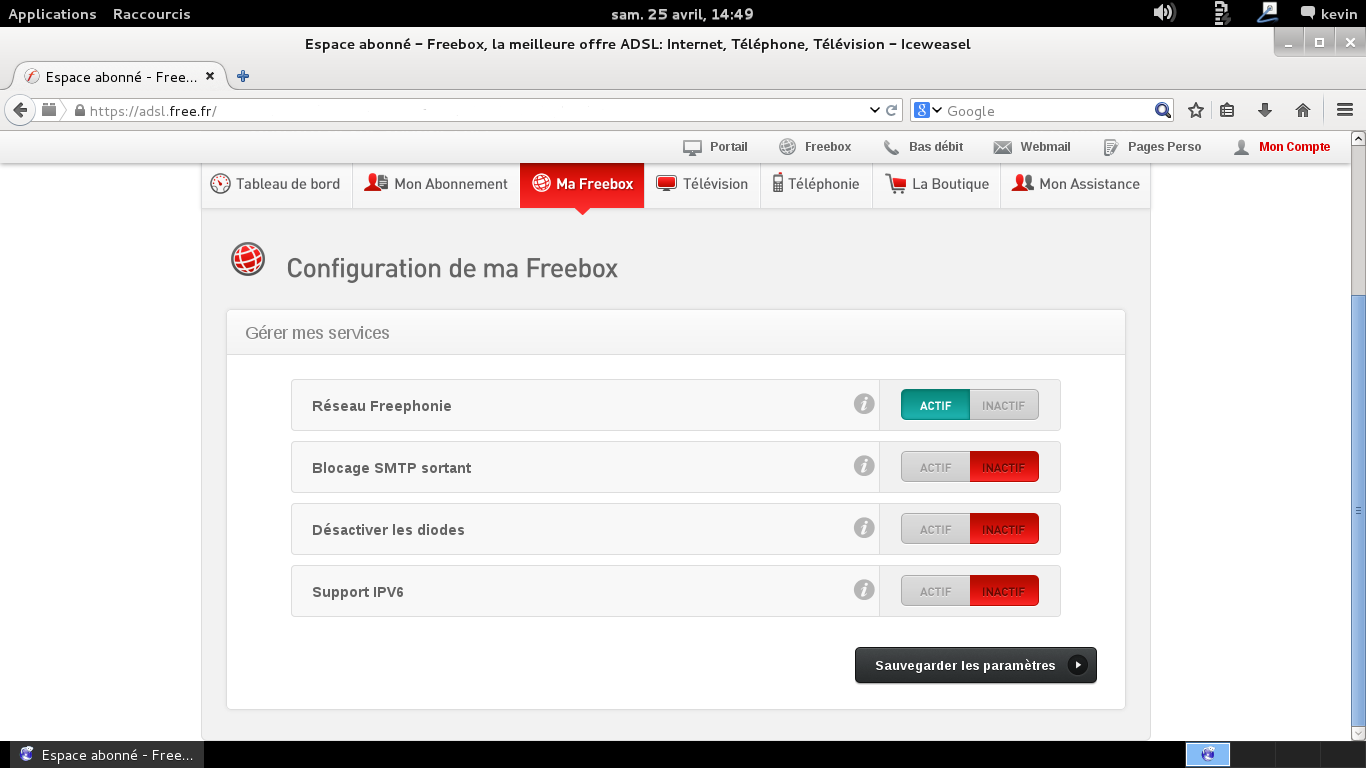This screenshot has height=768, width=1366.
Task: Click the volume speaker icon
Action: [x=1163, y=13]
